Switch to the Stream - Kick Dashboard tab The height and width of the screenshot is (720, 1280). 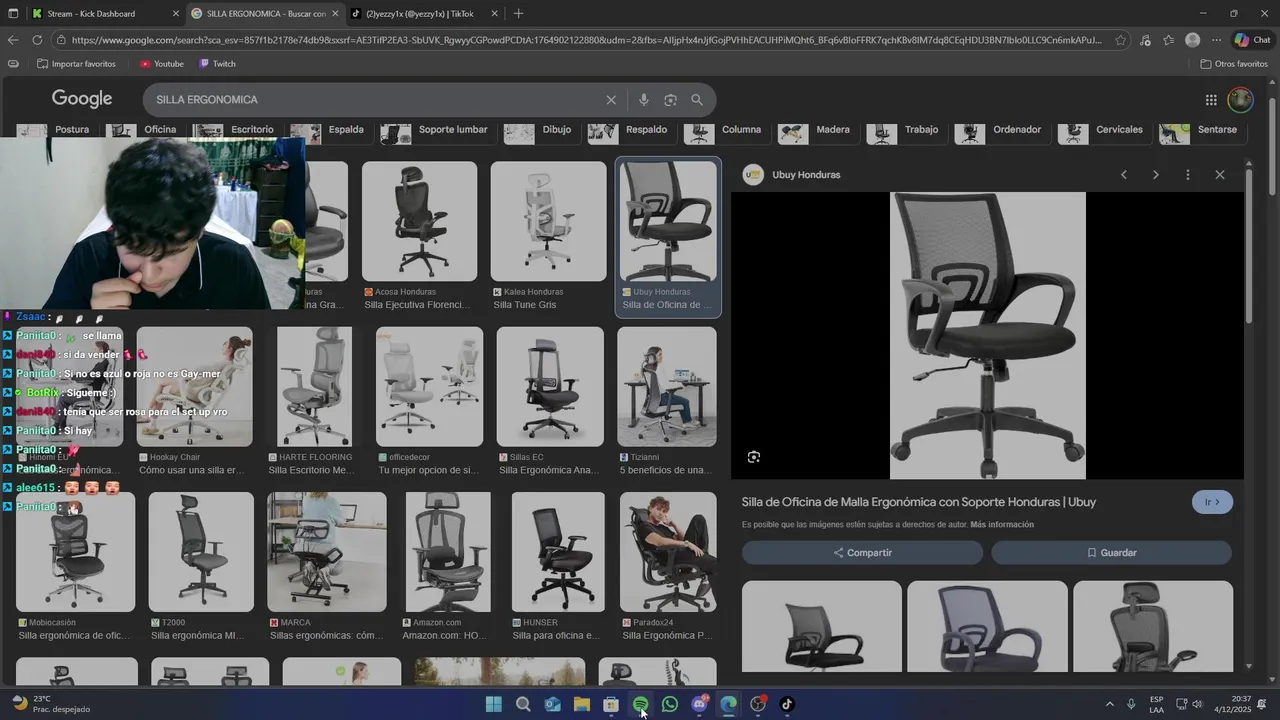click(x=105, y=14)
